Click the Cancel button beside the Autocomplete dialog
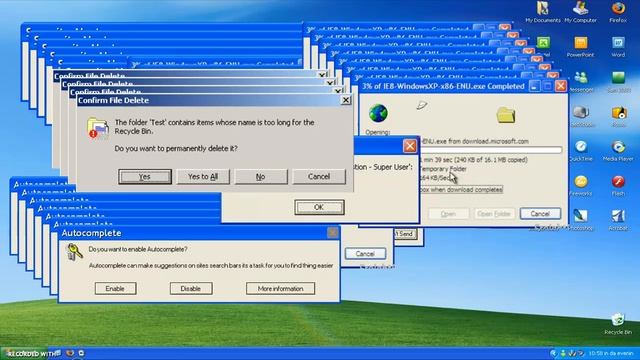 coord(365,253)
